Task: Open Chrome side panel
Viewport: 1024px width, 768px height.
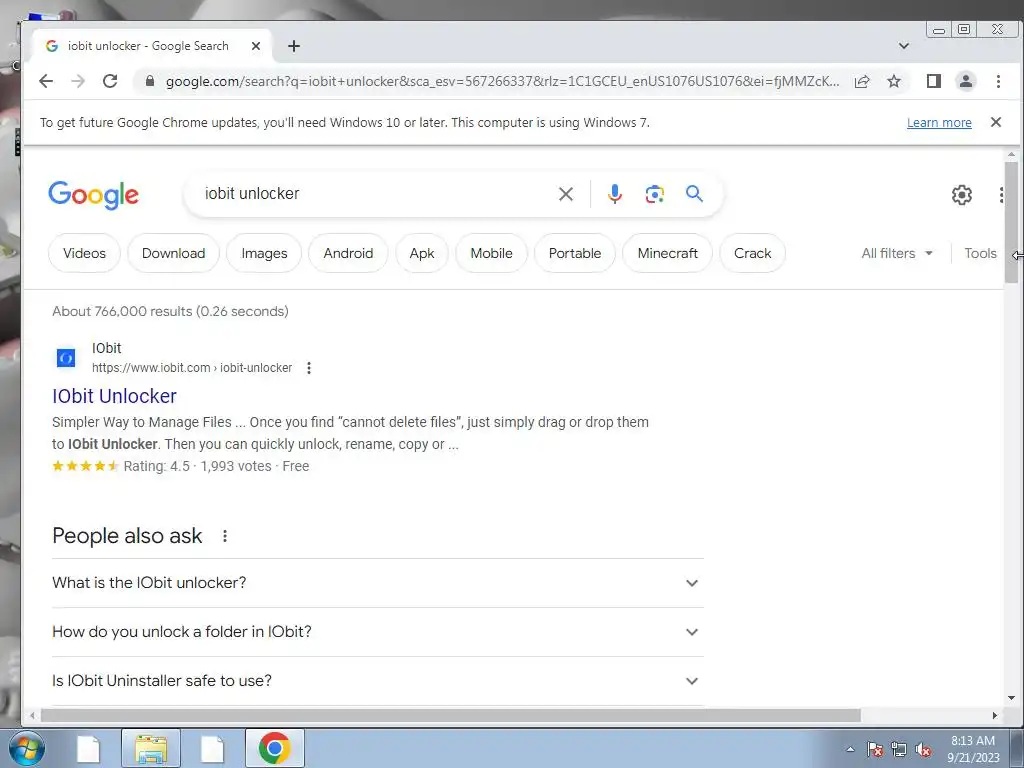Action: [934, 81]
